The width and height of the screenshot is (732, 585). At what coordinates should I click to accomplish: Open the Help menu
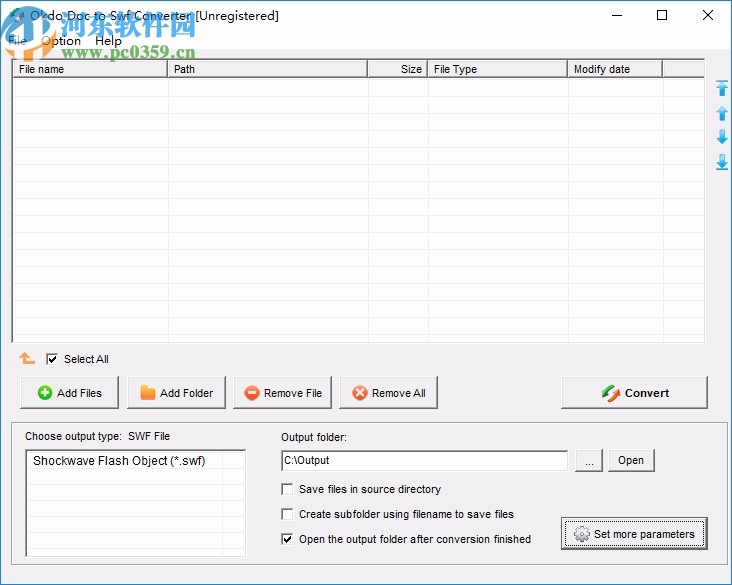[108, 41]
